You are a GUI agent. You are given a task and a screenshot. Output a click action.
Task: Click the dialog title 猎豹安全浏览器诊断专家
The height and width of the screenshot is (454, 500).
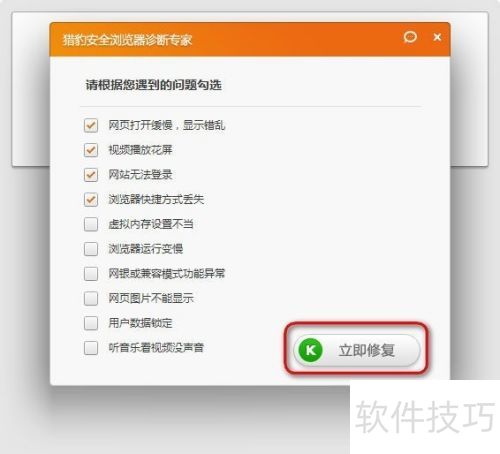click(128, 40)
